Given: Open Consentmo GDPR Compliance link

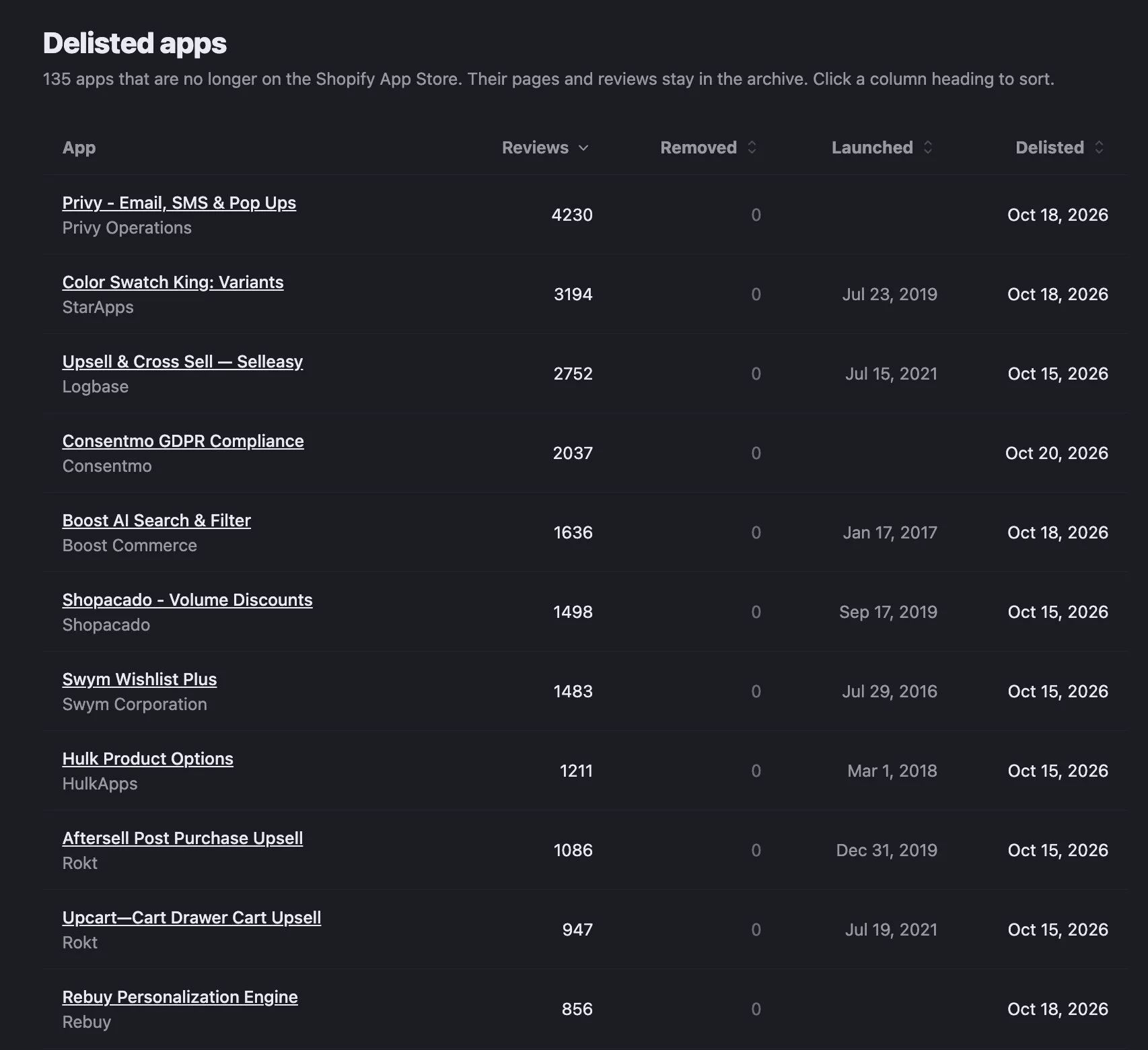Looking at the screenshot, I should 183,441.
